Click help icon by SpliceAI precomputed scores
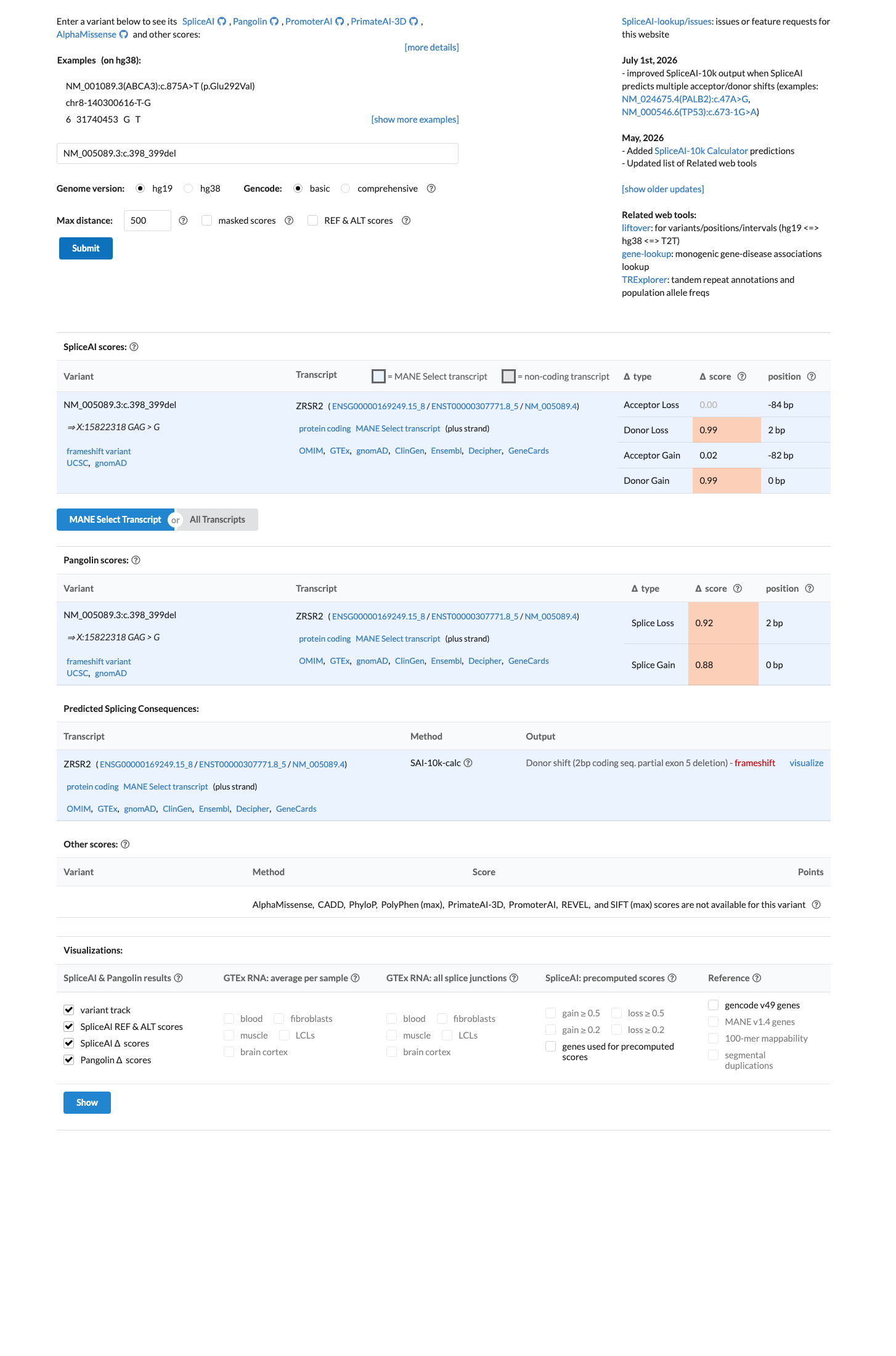Screen dimensions: 896x1356 click(x=672, y=978)
